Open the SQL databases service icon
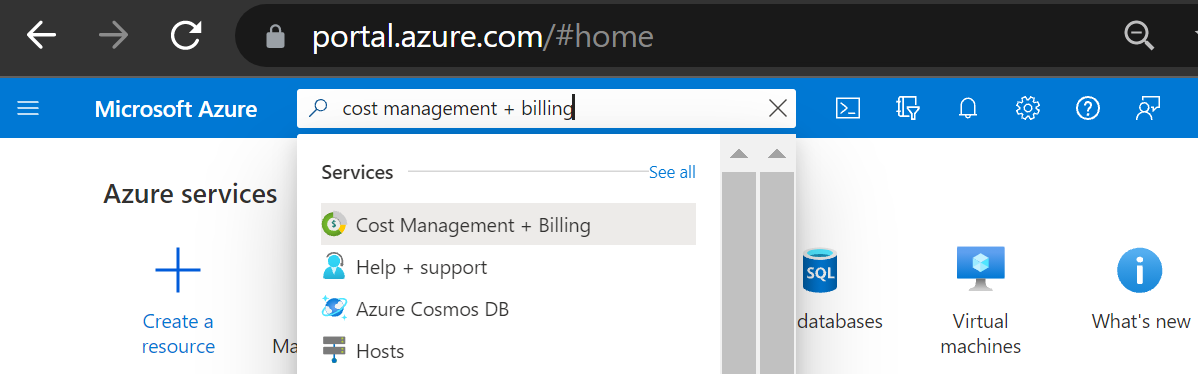Viewport: 1198px width, 374px height. 820,270
